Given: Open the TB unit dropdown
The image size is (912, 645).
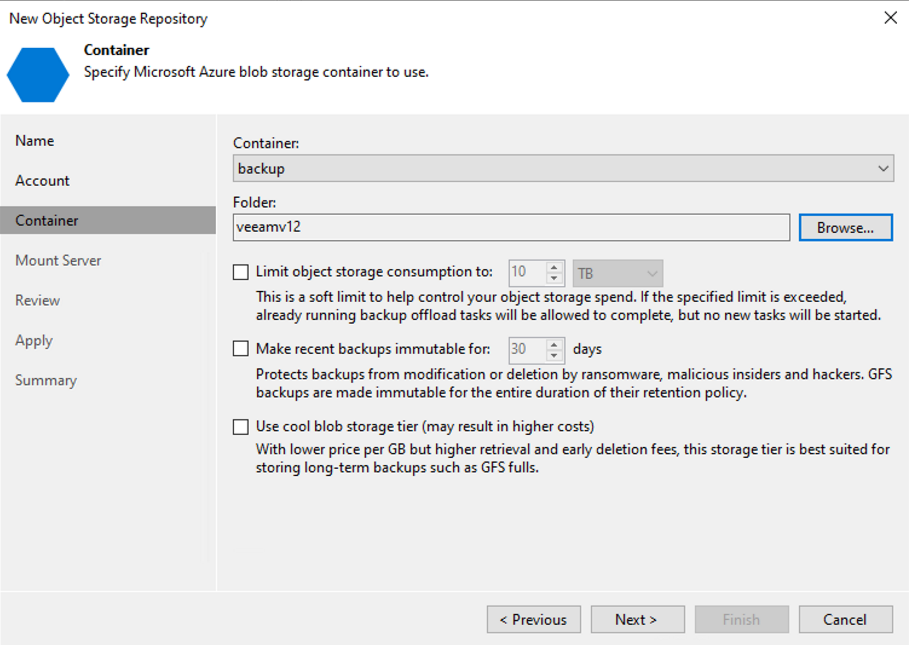Looking at the screenshot, I should click(617, 273).
